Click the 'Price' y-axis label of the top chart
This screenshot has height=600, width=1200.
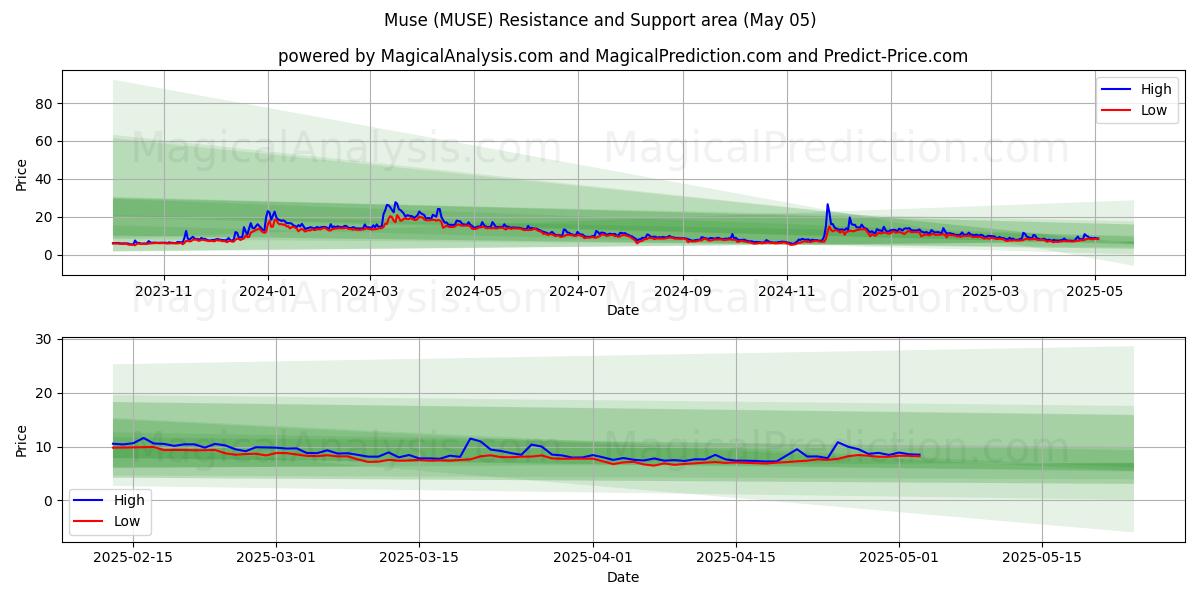[22, 173]
